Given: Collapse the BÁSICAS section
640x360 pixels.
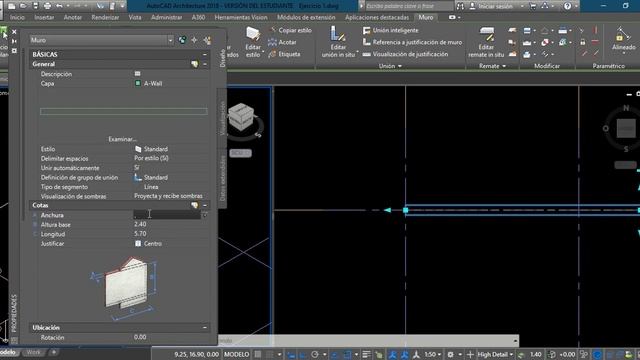Looking at the screenshot, I should tap(205, 54).
